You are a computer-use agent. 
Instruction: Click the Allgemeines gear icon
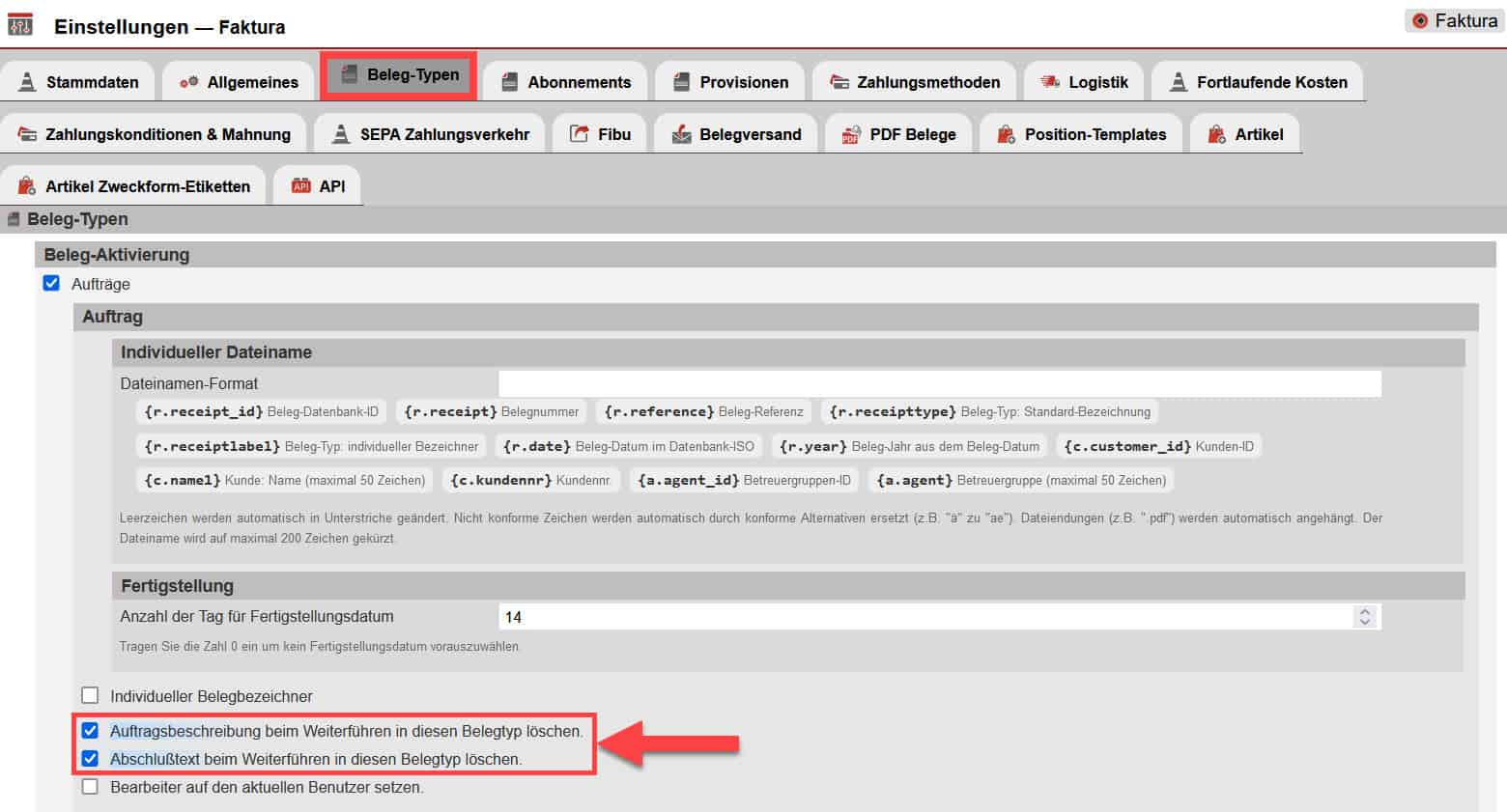click(x=188, y=82)
